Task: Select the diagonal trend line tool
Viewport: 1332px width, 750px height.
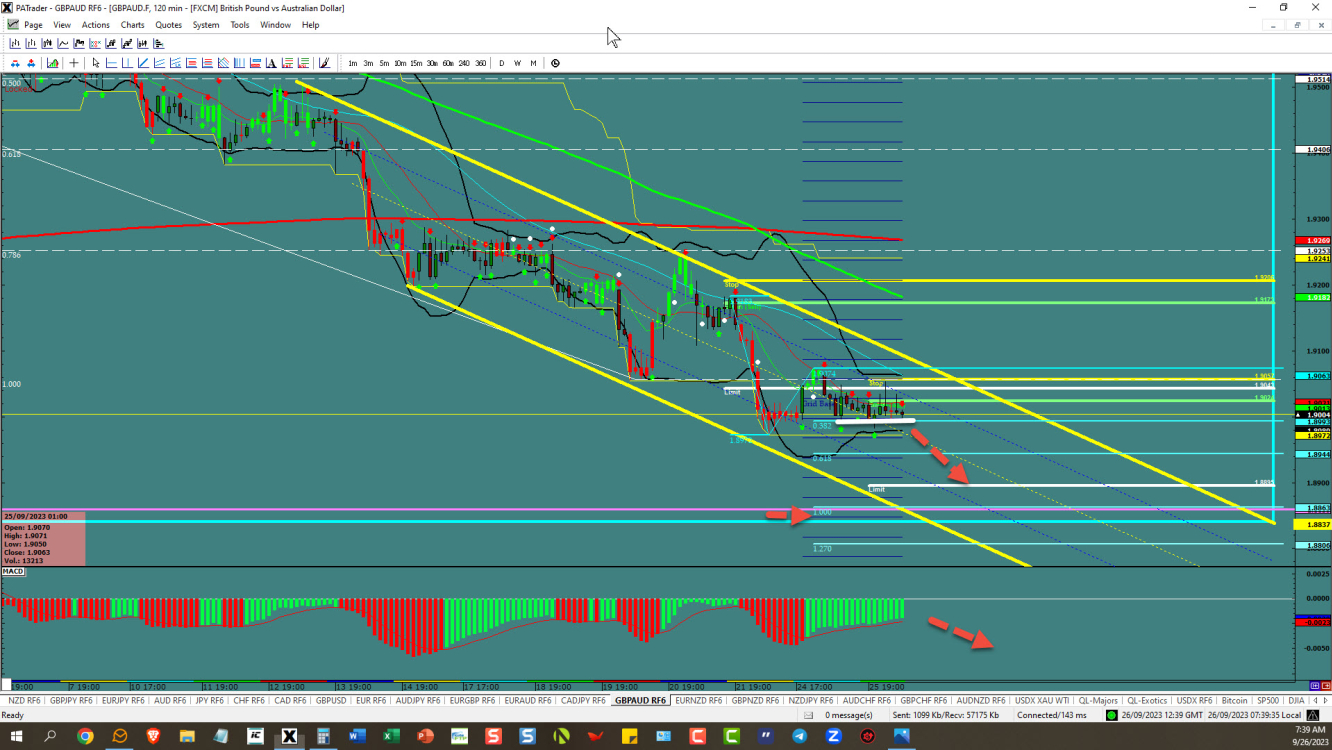Action: click(x=143, y=63)
